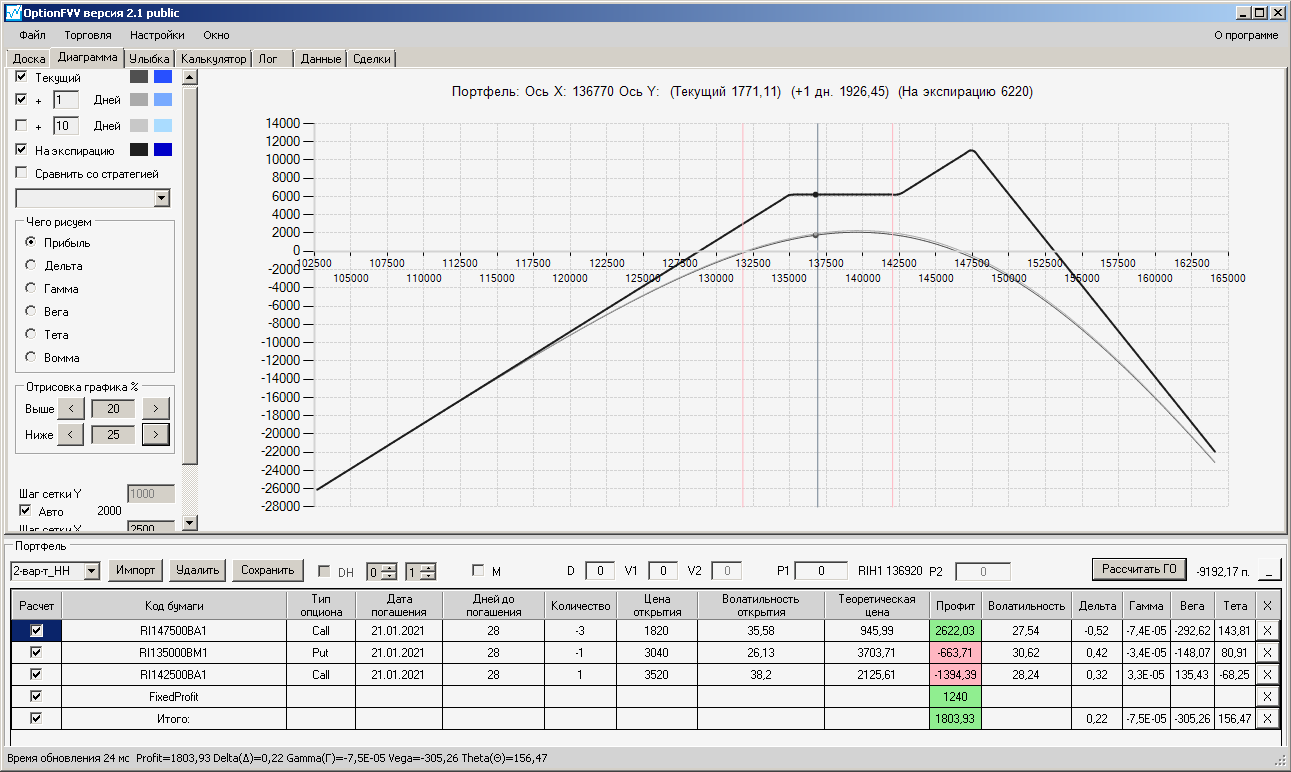
Task: Expand the strategy comparison combo box
Action: (162, 199)
